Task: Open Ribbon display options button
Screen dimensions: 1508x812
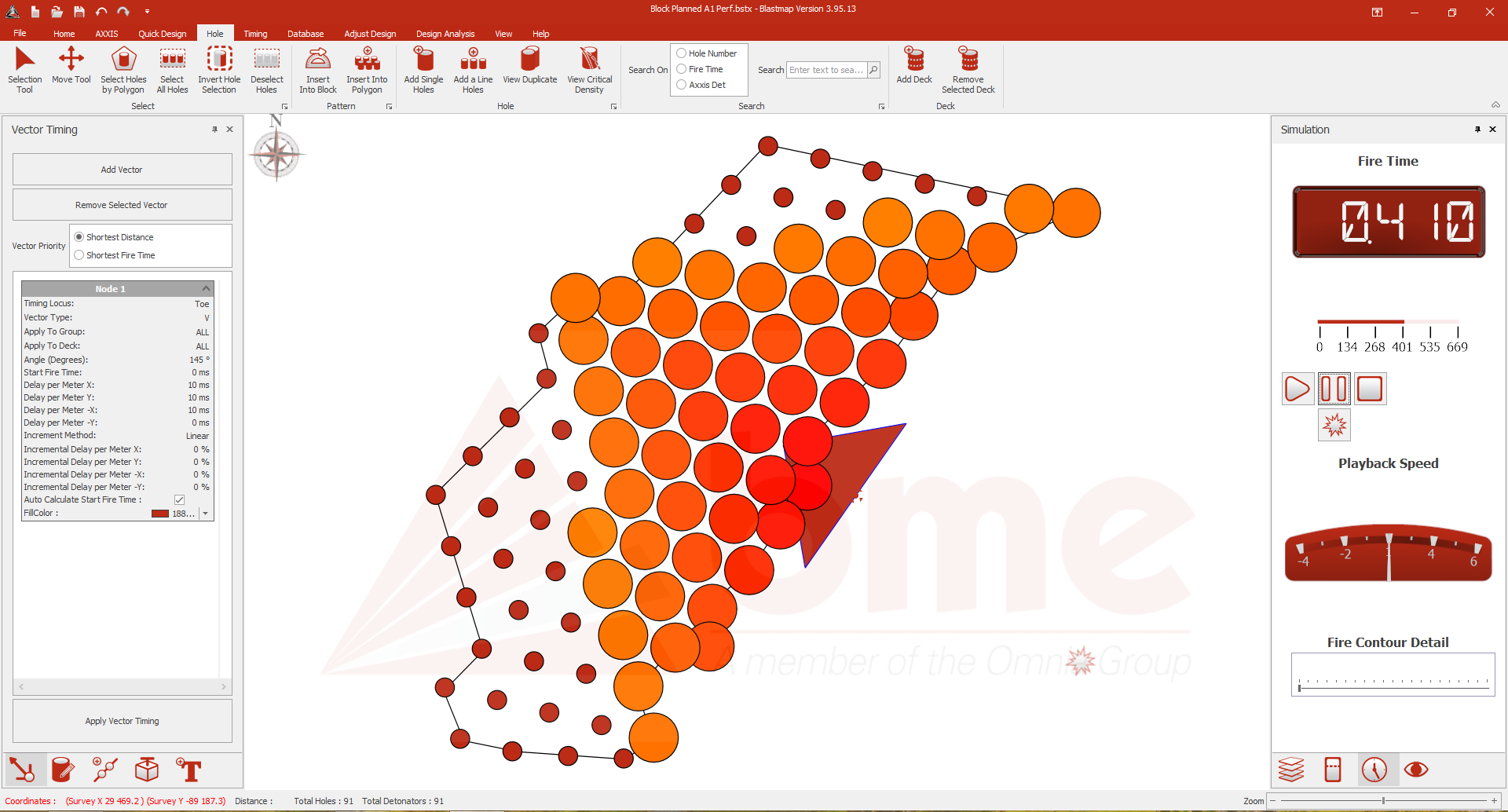Action: (1377, 12)
